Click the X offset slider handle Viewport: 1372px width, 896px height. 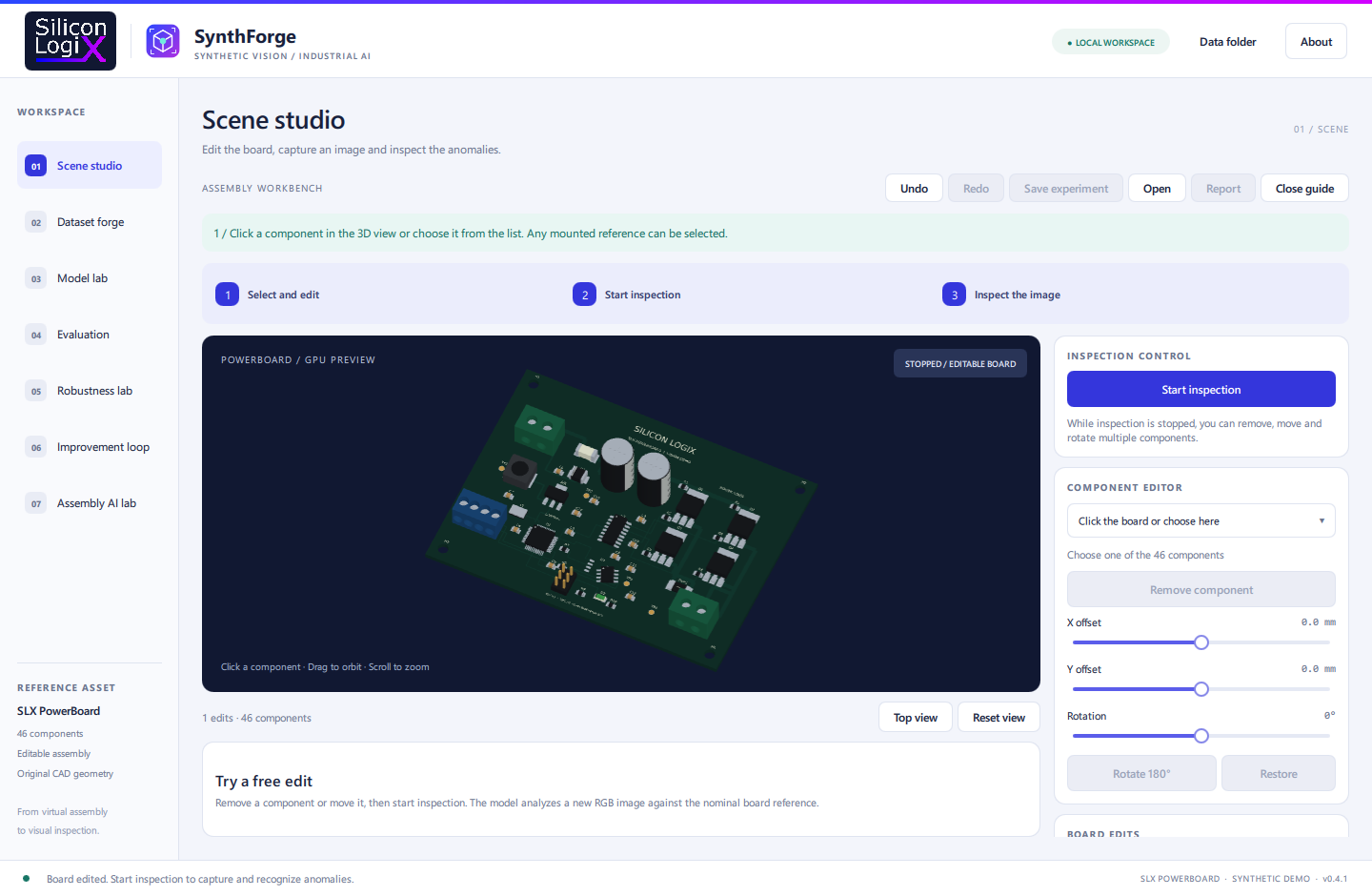1201,642
